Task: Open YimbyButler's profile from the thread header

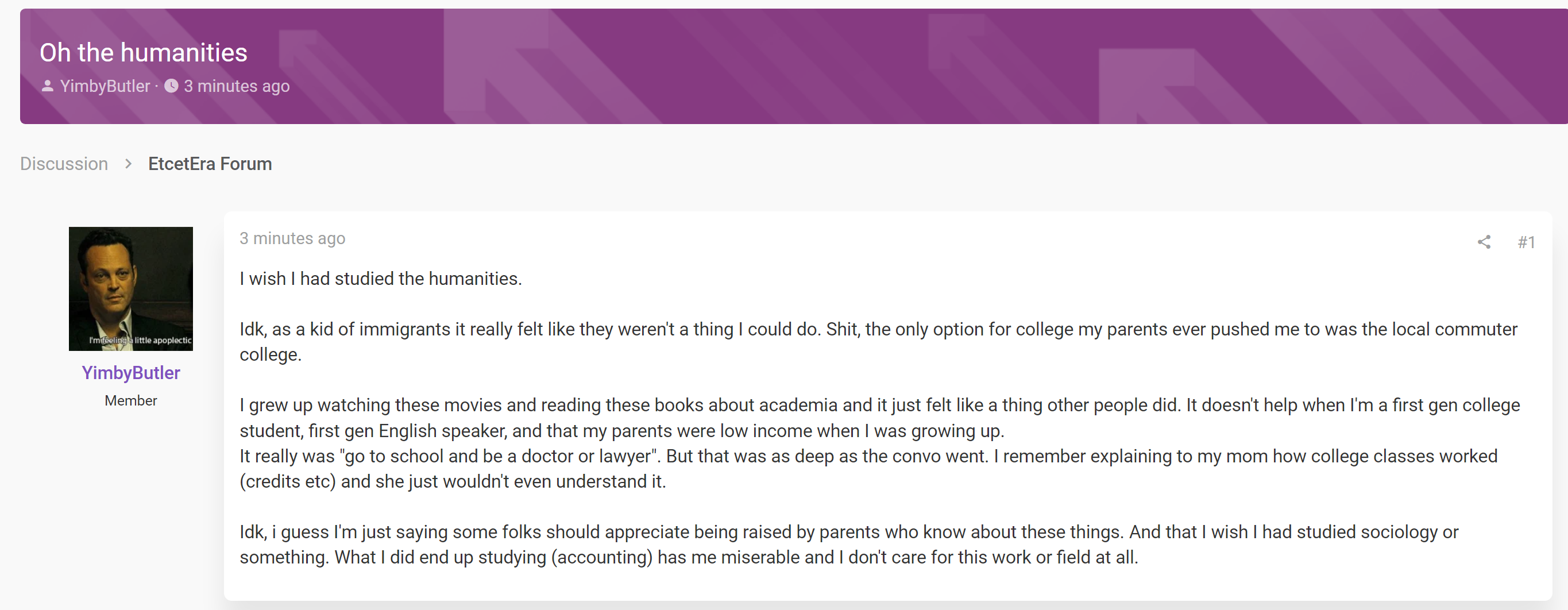Action: (105, 86)
